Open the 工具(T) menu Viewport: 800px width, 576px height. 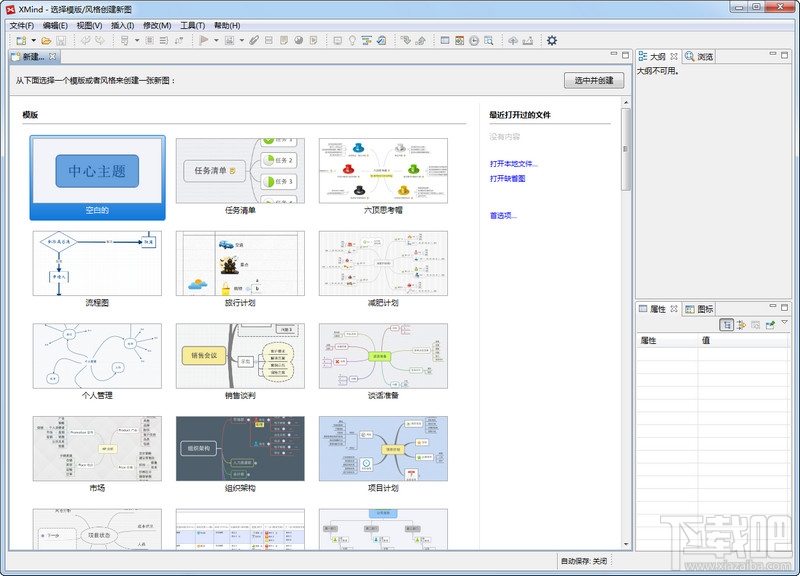pos(192,25)
